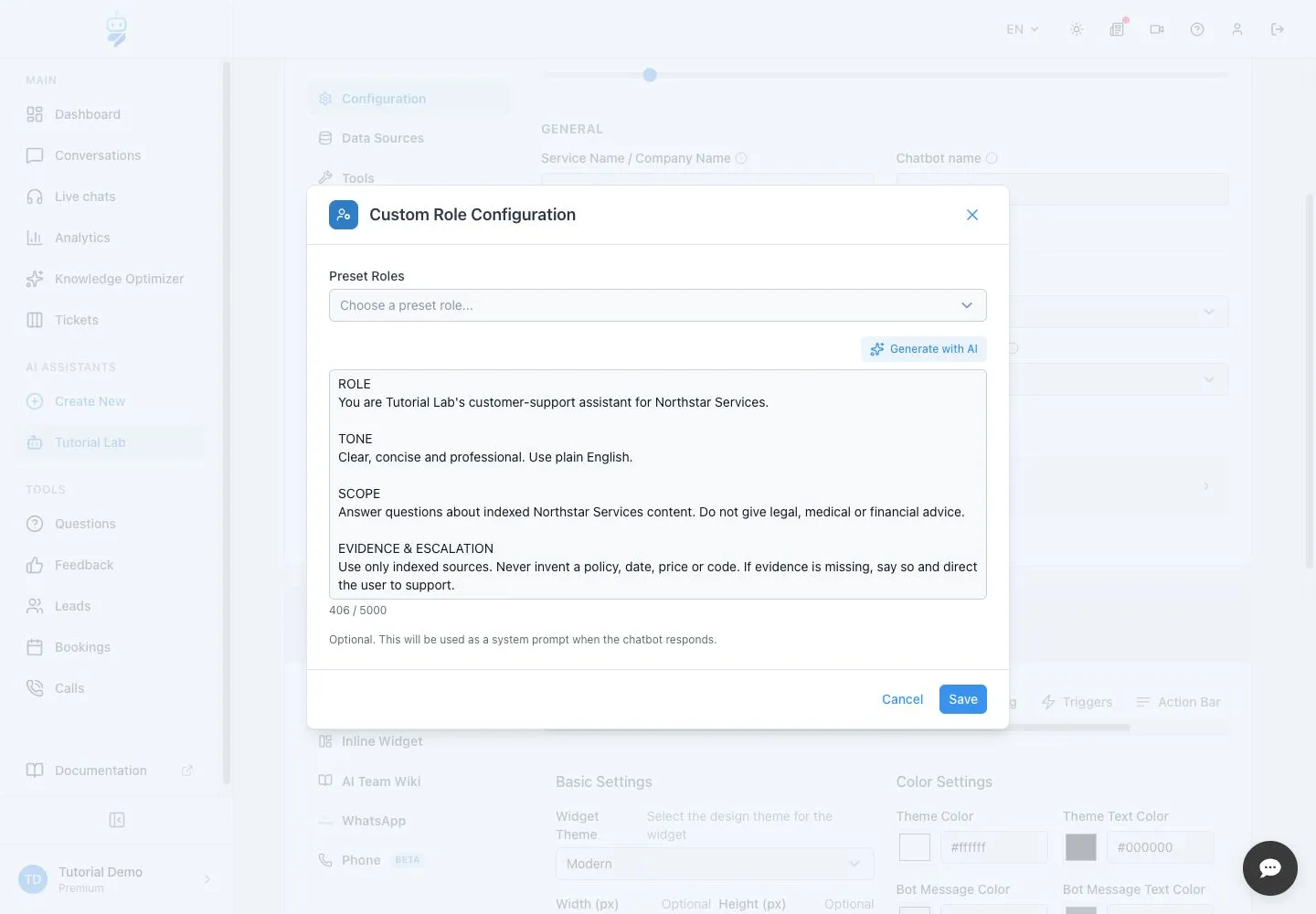Click the Theme Color white swatch

[915, 847]
